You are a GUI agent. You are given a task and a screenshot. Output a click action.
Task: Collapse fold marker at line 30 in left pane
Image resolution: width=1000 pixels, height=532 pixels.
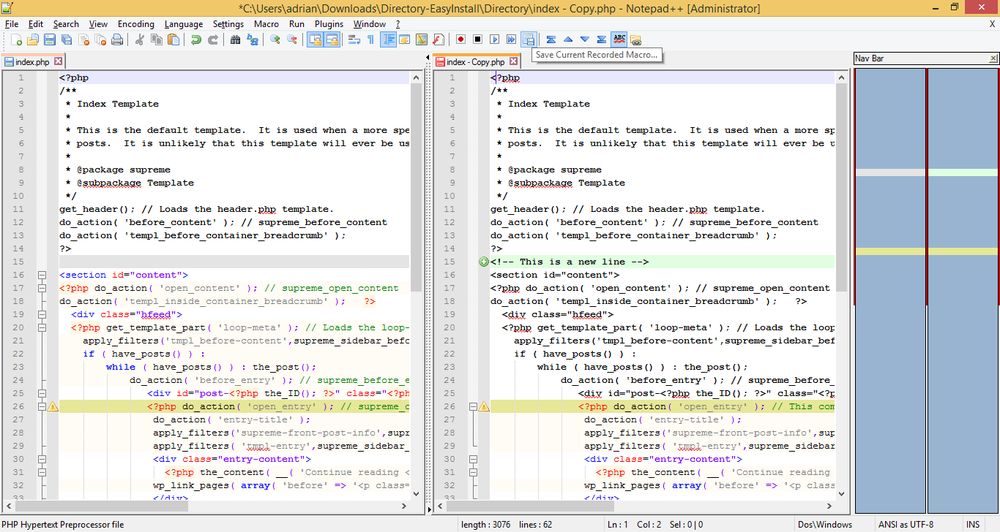pos(41,459)
